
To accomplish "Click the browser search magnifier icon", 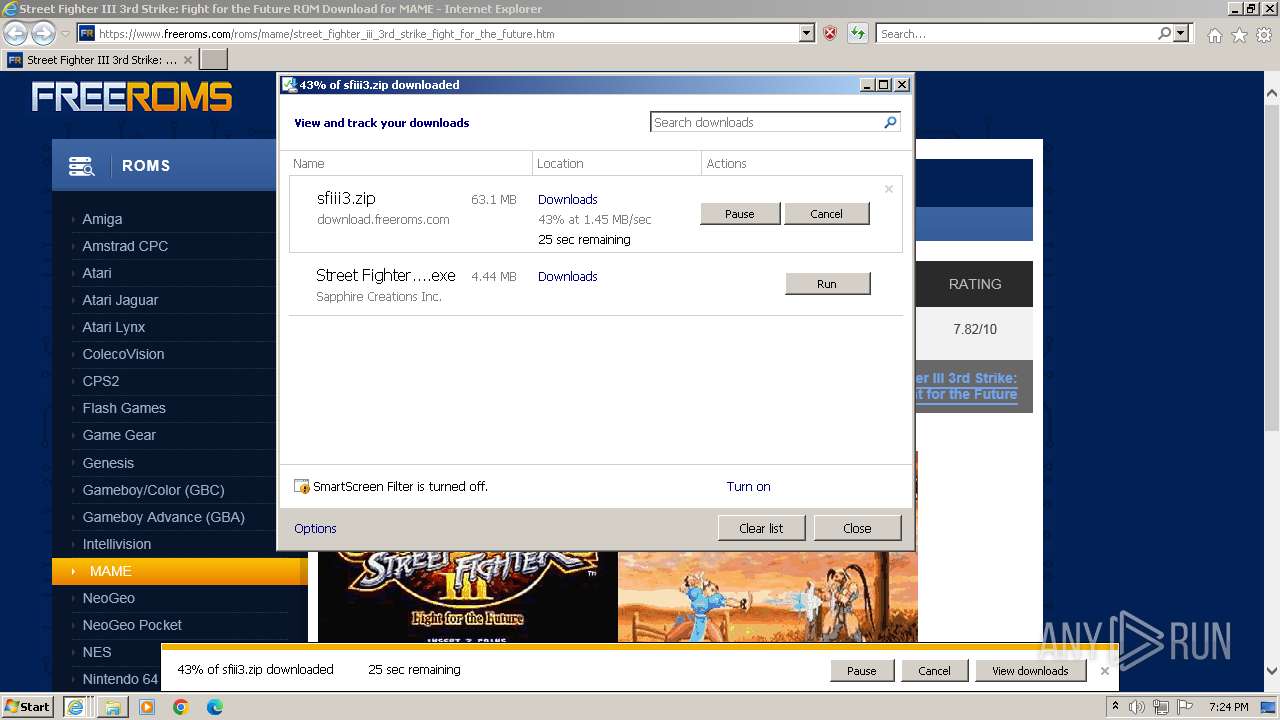I will [x=1164, y=34].
